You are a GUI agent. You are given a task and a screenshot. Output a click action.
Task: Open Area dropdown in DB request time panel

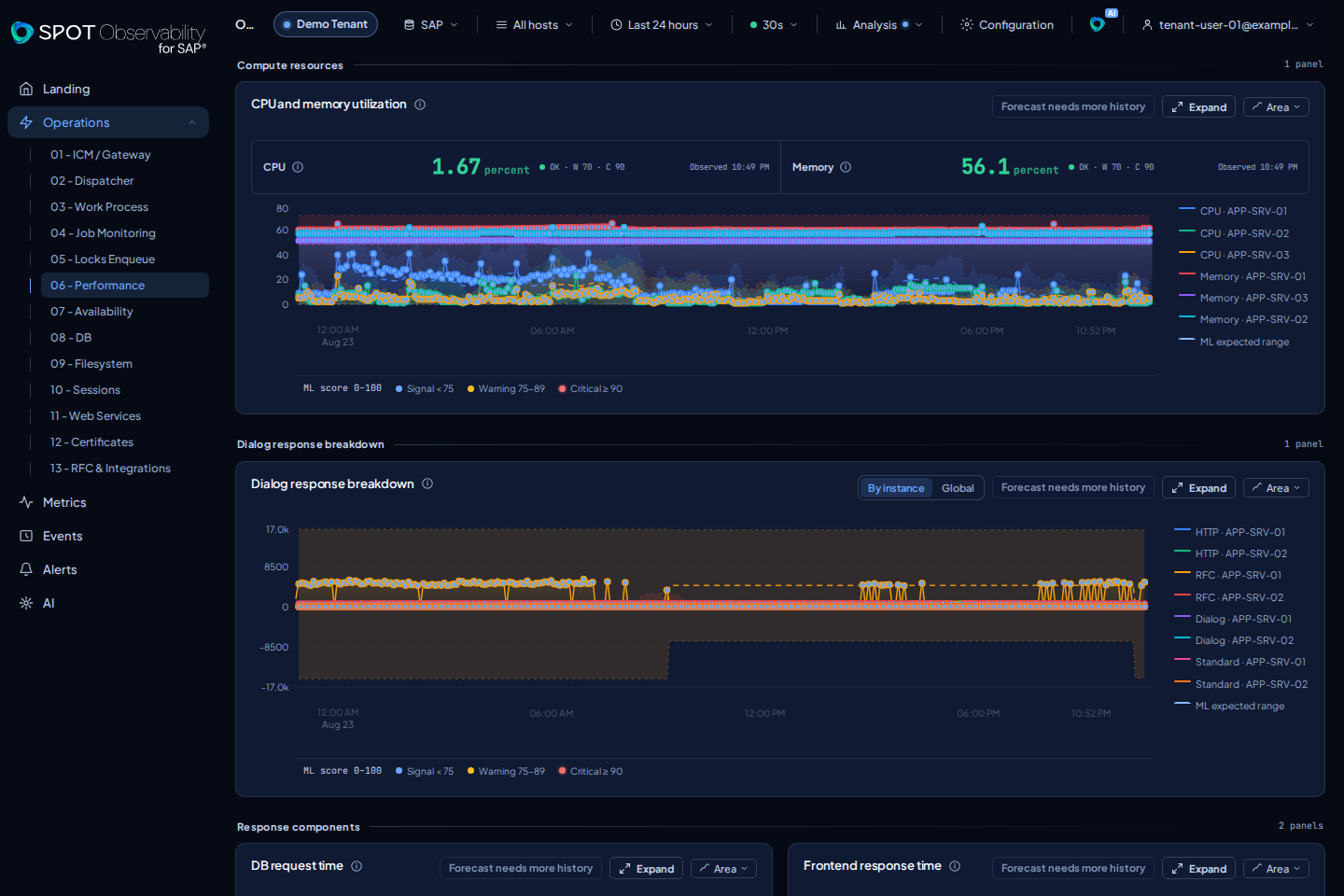tap(723, 869)
